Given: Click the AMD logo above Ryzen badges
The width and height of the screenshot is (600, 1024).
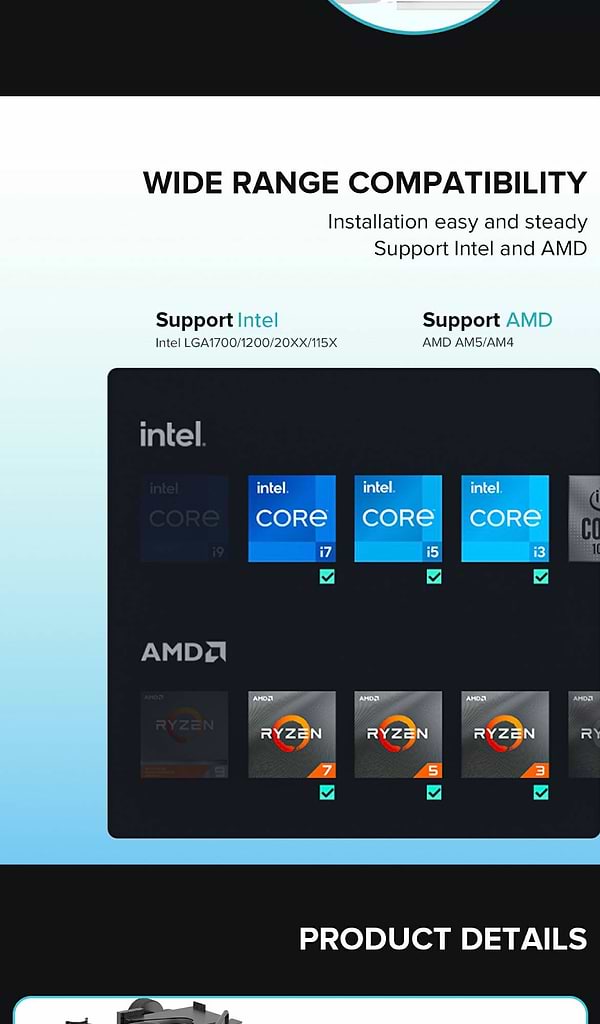Looking at the screenshot, I should (183, 652).
